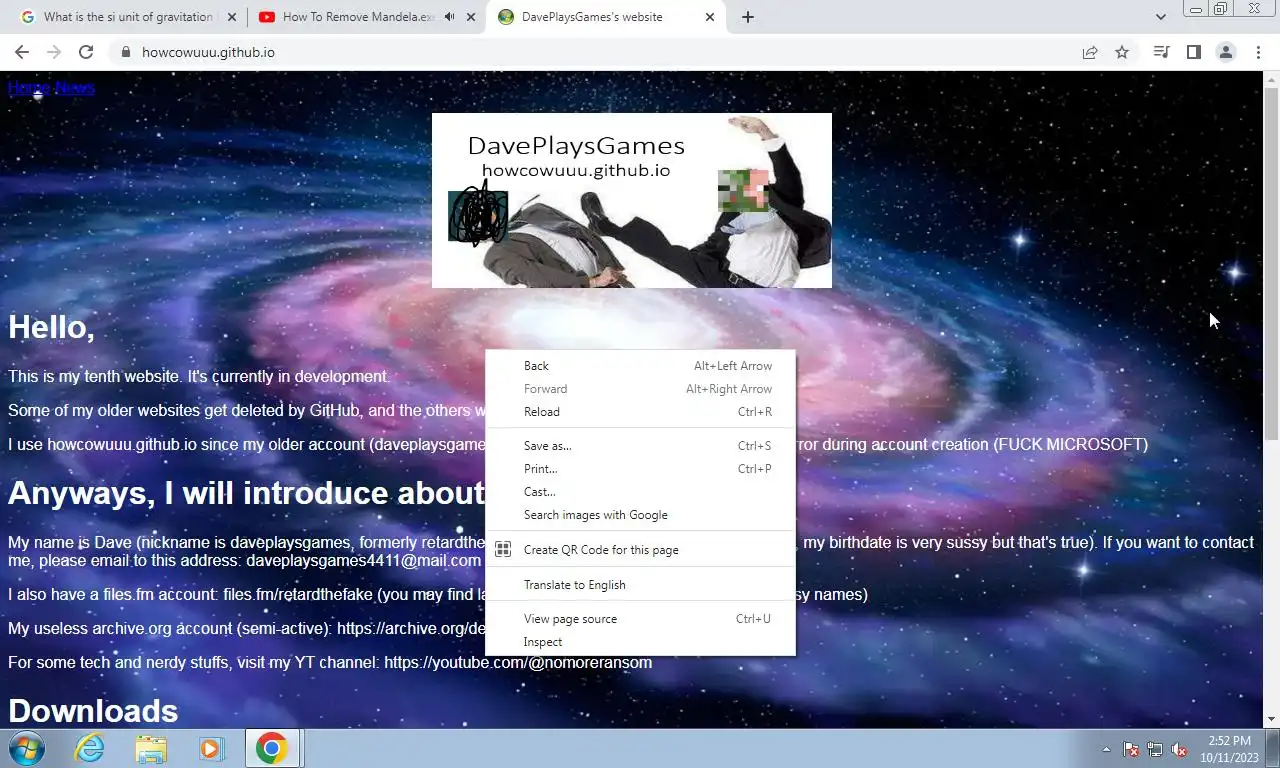Image resolution: width=1280 pixels, height=768 pixels.
Task: Click the browser Back arrow button
Action: (22, 52)
